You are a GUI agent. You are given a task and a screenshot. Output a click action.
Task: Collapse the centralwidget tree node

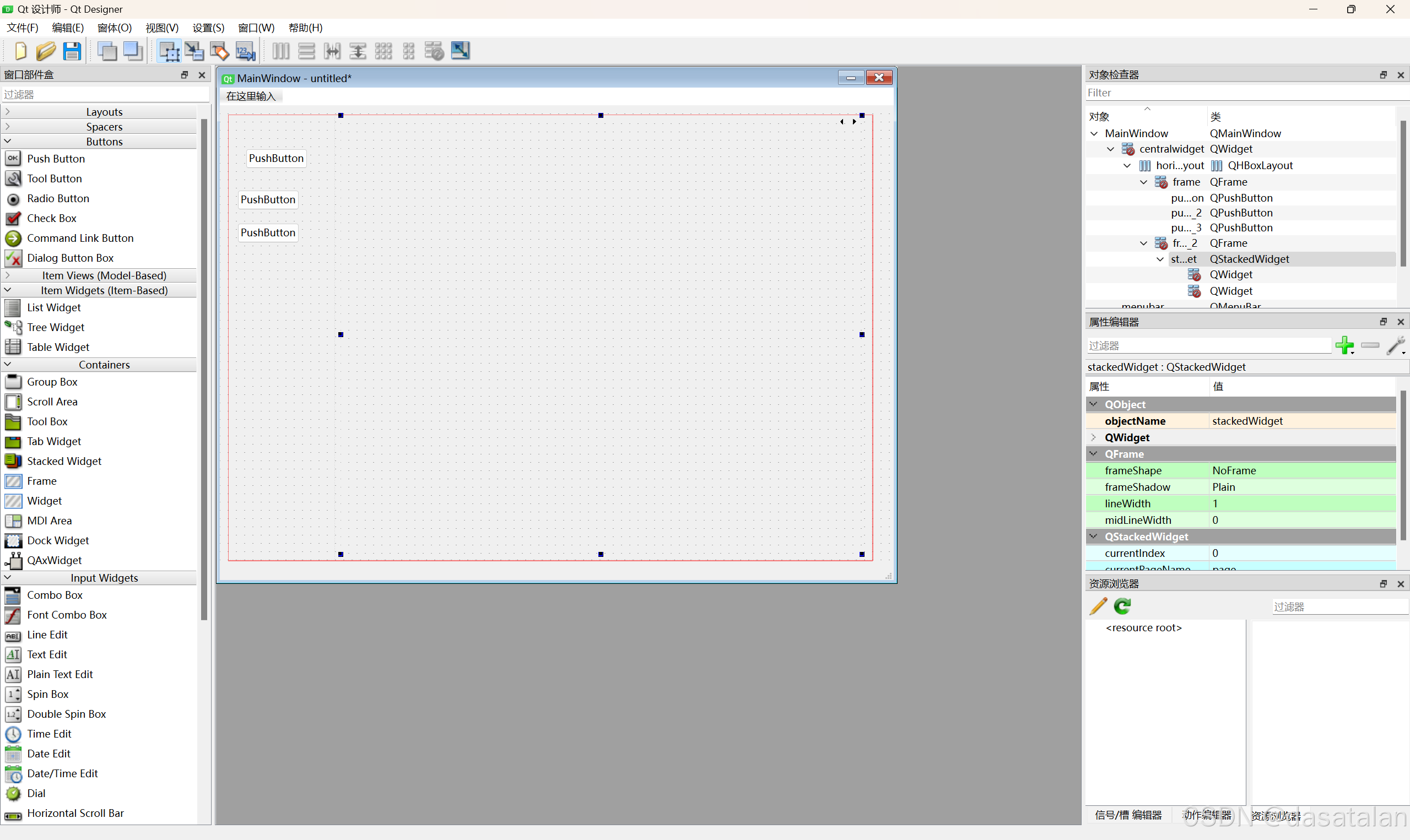1110,149
